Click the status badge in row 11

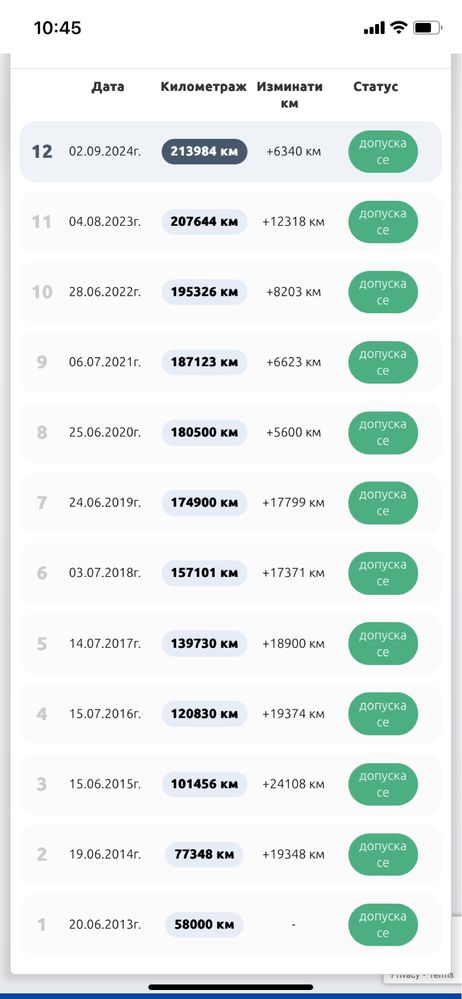click(x=382, y=222)
